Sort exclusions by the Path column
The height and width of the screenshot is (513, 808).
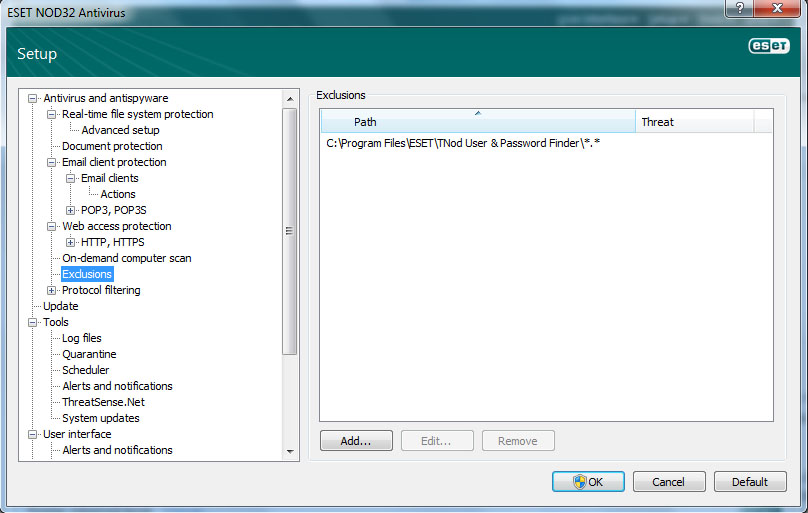point(478,122)
